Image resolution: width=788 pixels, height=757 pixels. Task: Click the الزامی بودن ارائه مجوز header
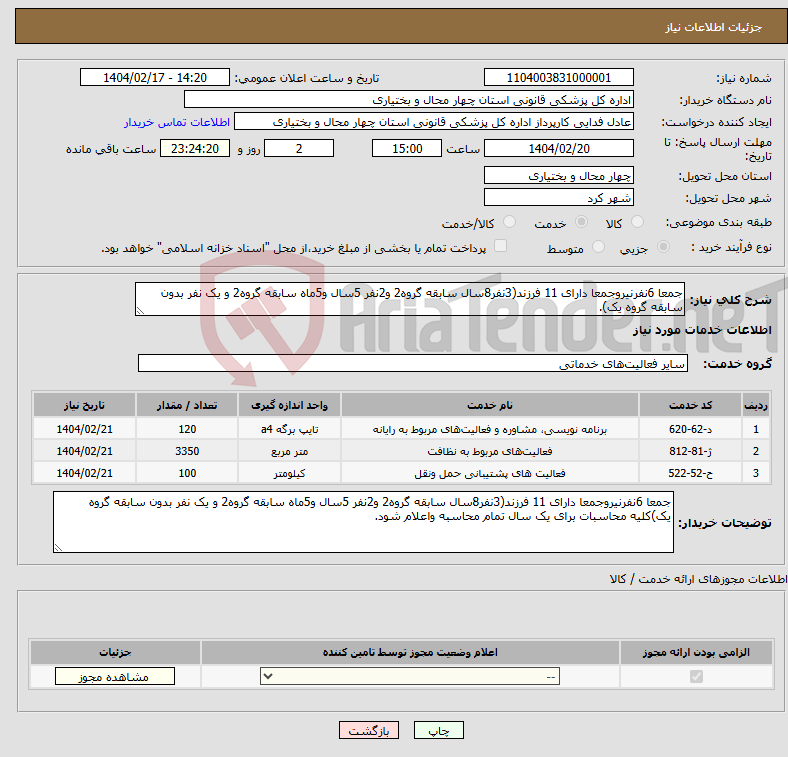(696, 652)
